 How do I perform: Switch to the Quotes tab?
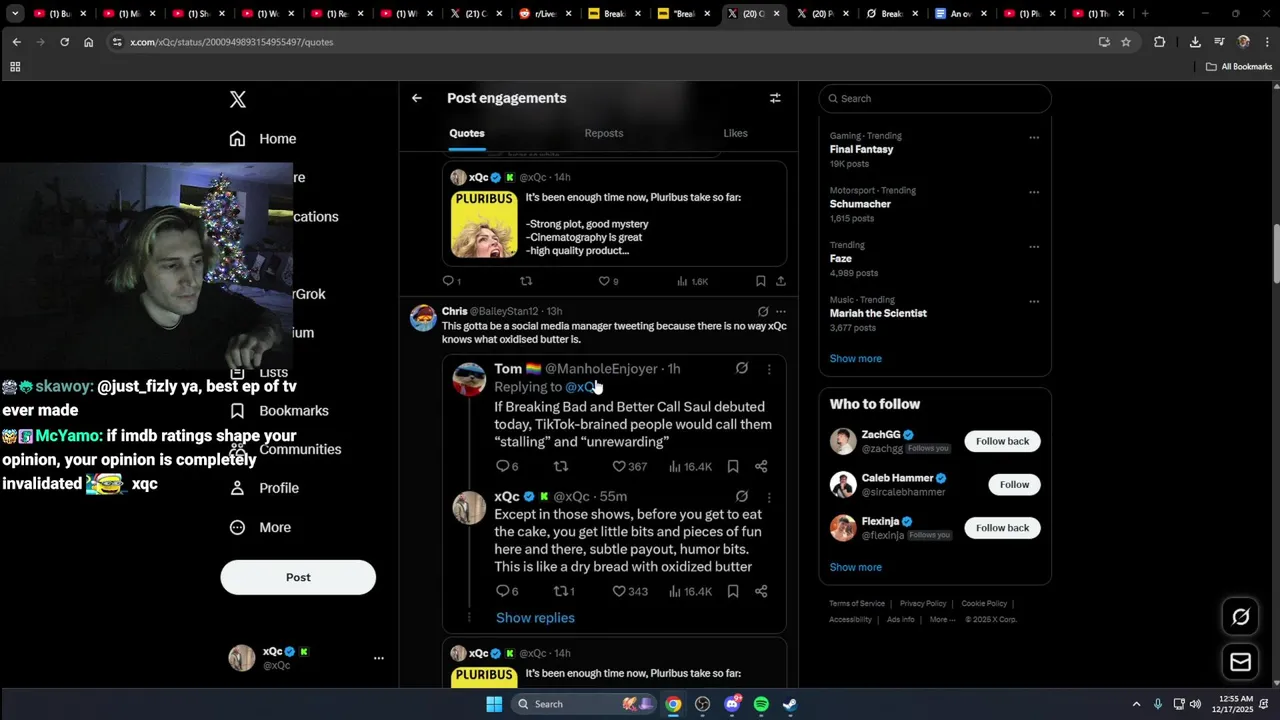(467, 133)
